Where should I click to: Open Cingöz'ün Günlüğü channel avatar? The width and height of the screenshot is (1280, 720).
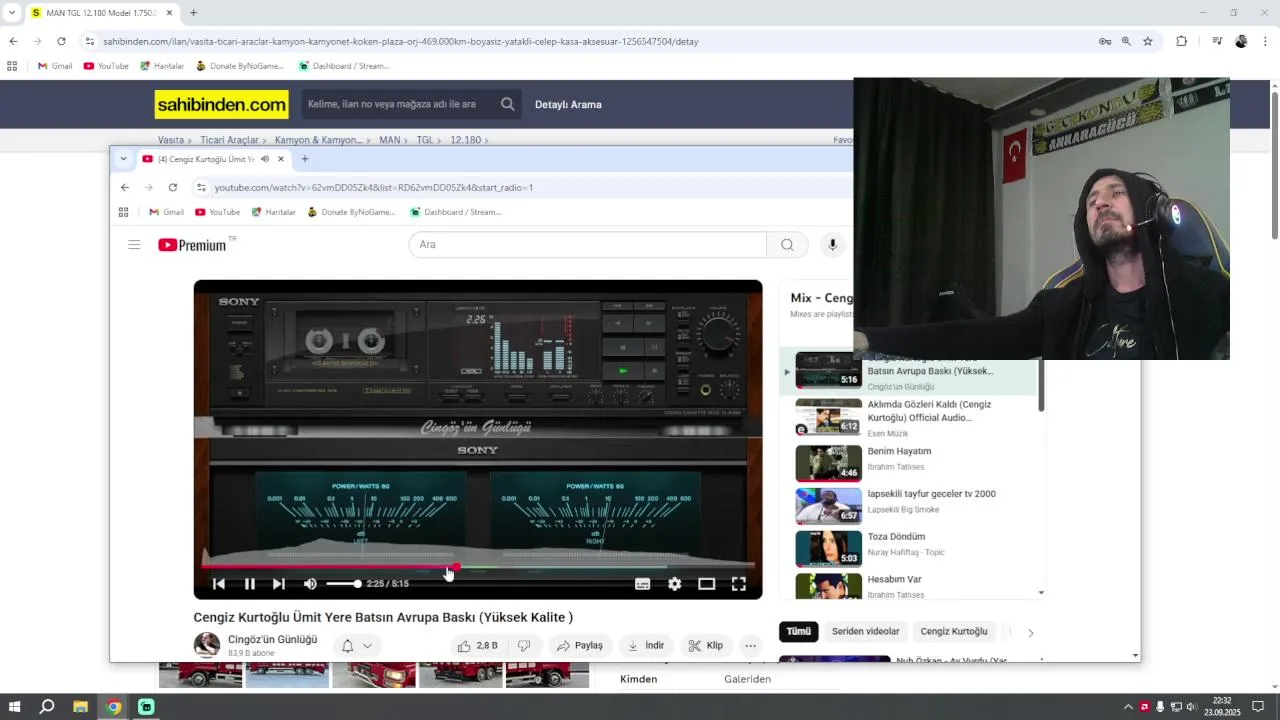[x=207, y=645]
